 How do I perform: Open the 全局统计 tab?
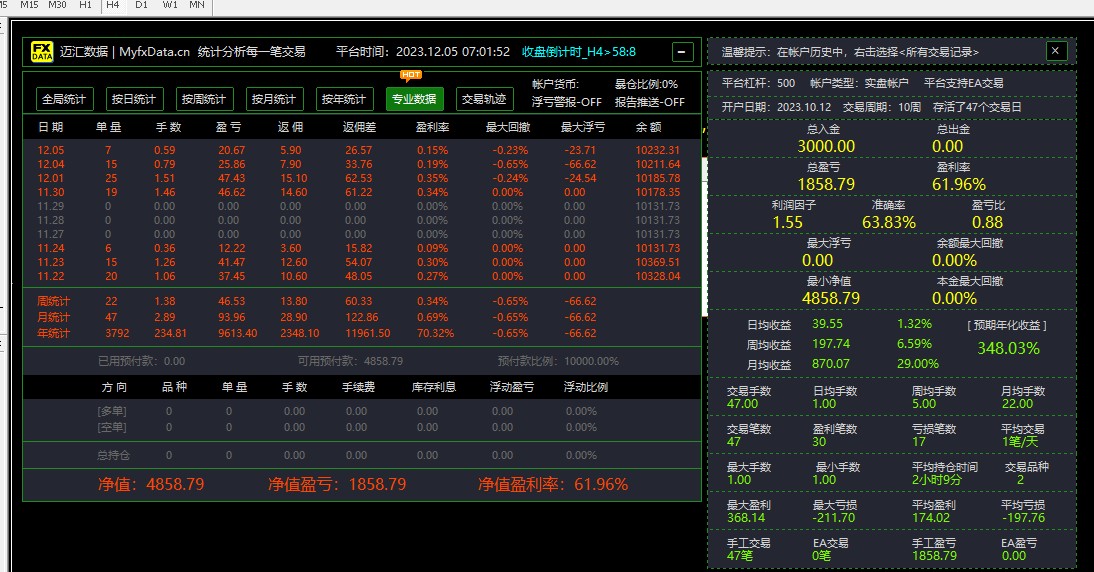coord(63,99)
